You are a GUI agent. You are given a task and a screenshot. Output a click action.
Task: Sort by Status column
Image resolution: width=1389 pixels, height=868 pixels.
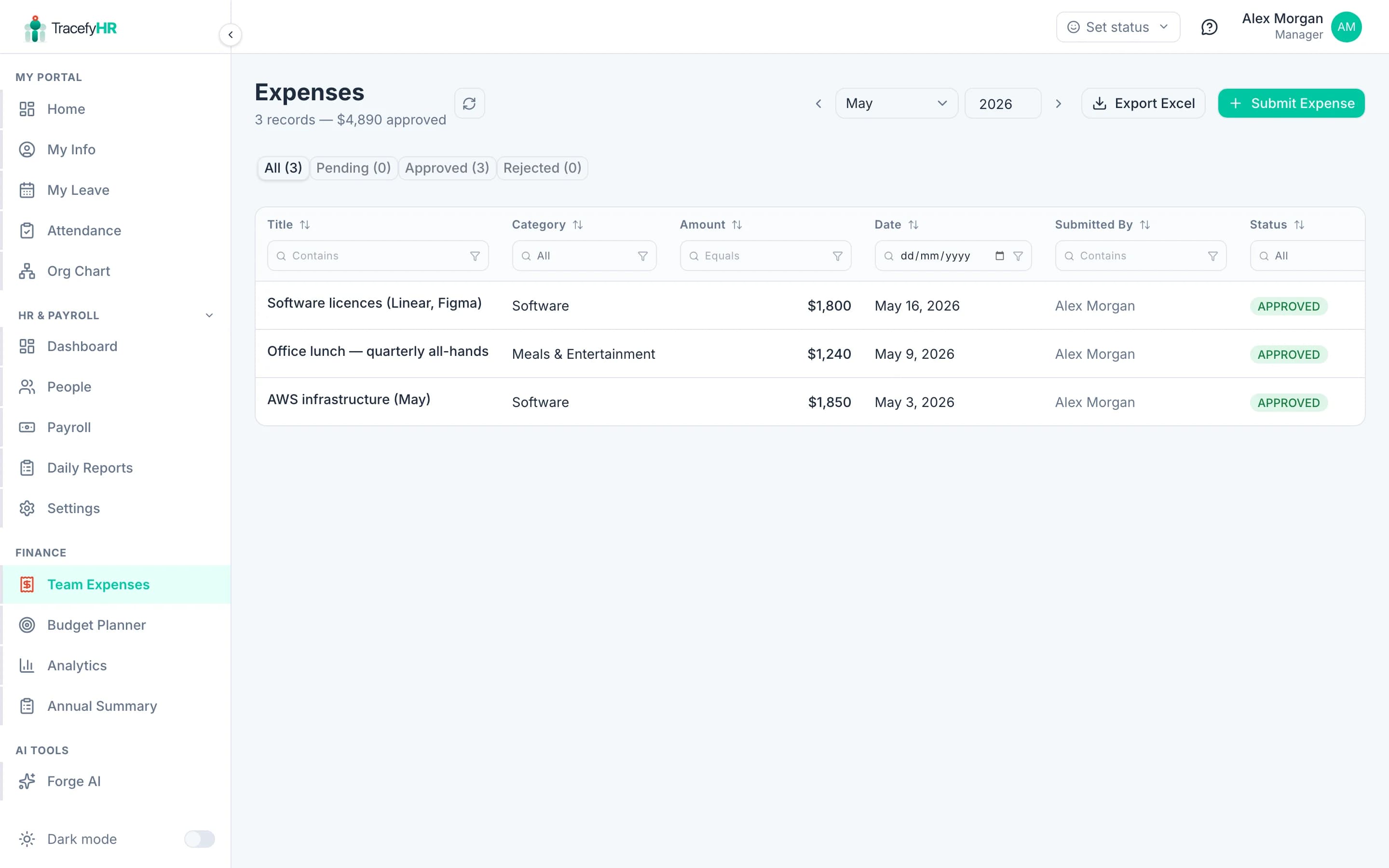click(x=1299, y=224)
